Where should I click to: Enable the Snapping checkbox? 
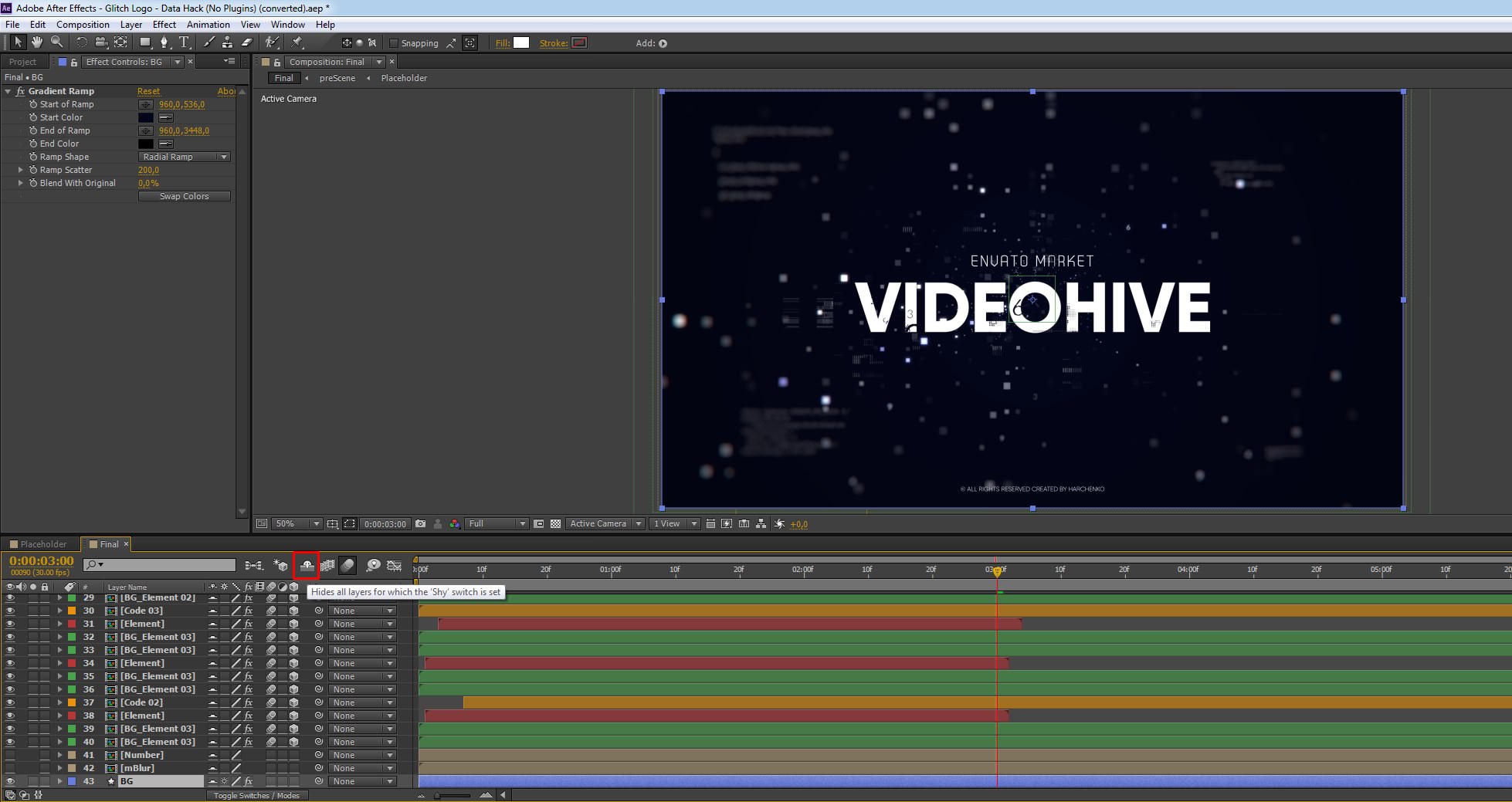click(394, 43)
